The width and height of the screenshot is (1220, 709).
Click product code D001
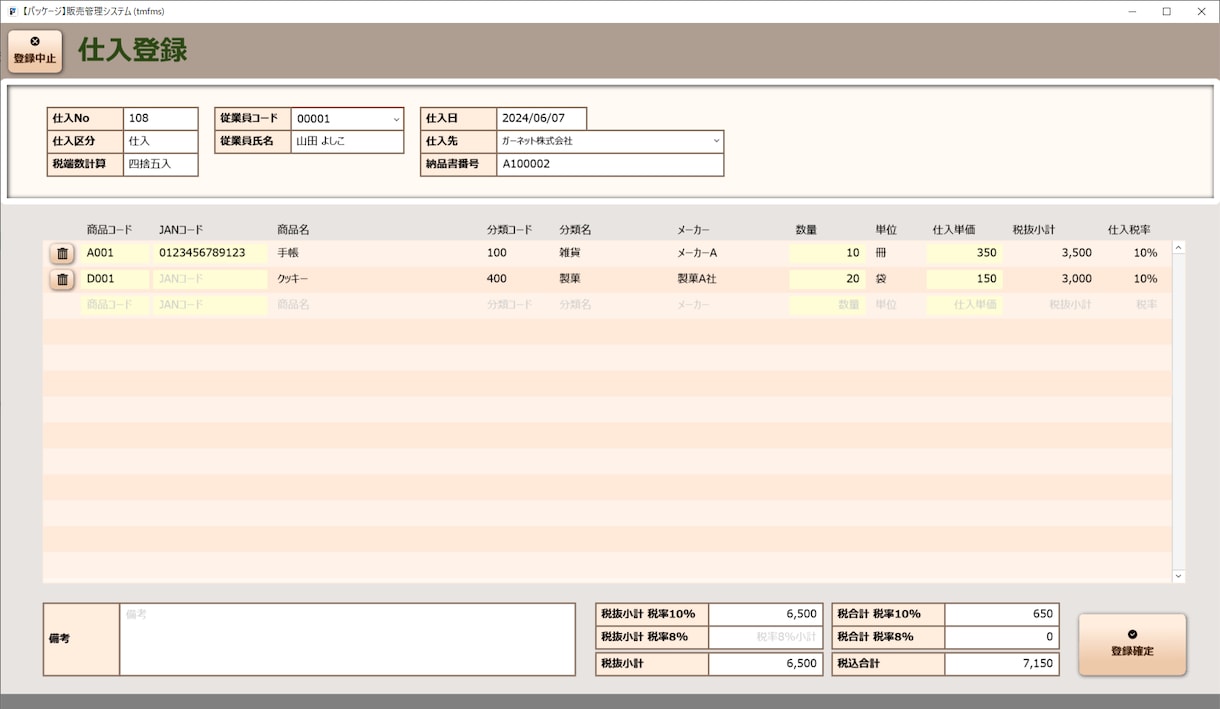click(x=115, y=279)
